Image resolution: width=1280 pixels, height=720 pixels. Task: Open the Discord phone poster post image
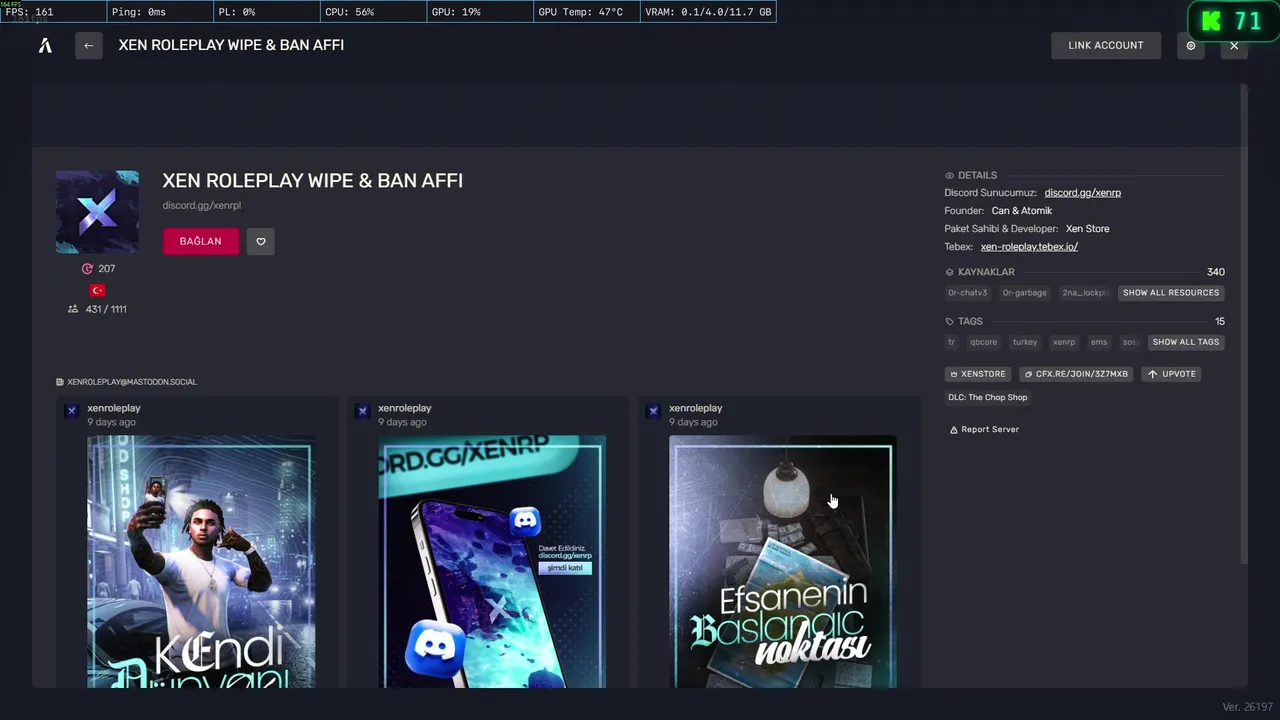pos(492,562)
